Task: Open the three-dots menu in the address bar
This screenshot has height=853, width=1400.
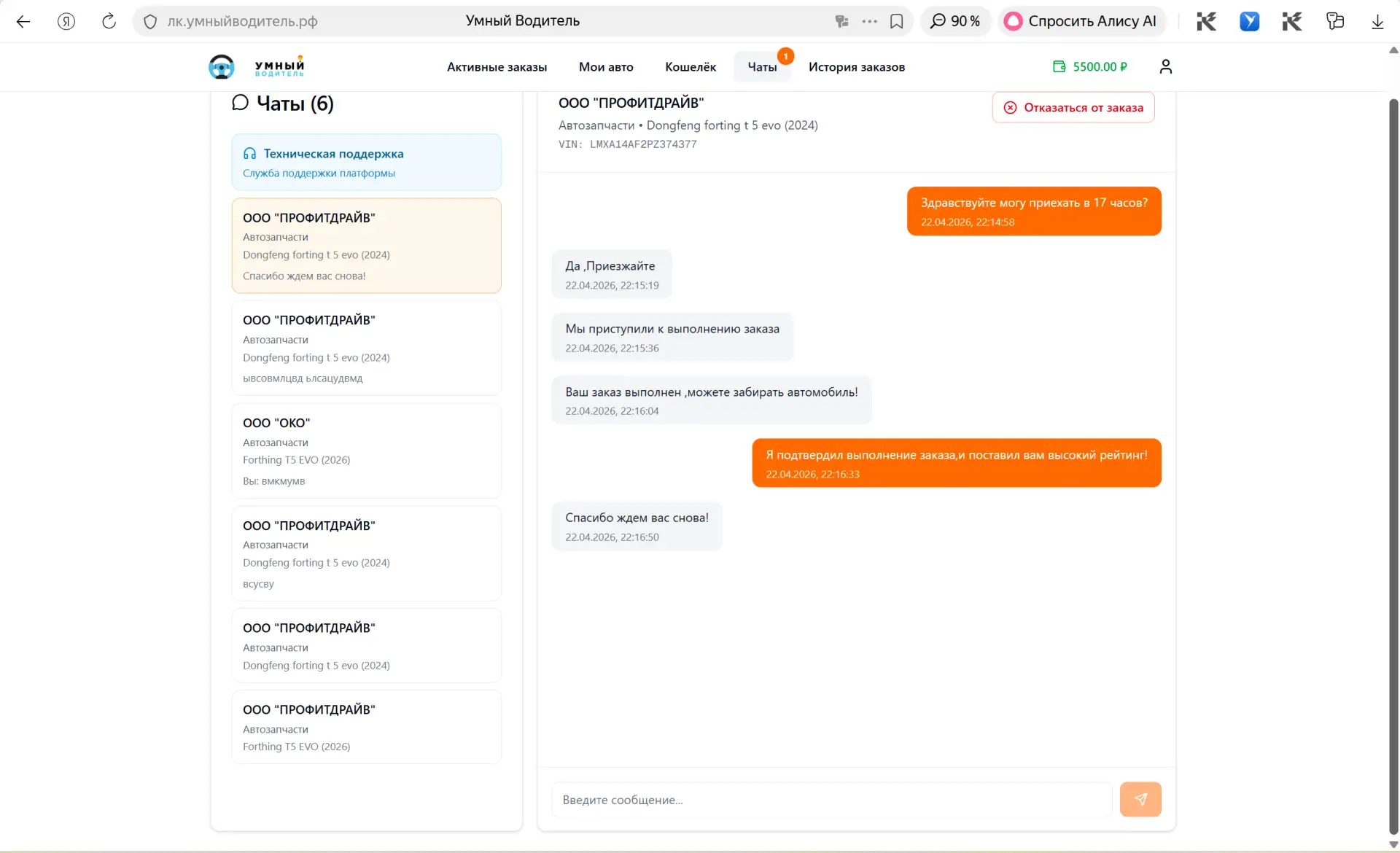Action: (869, 21)
